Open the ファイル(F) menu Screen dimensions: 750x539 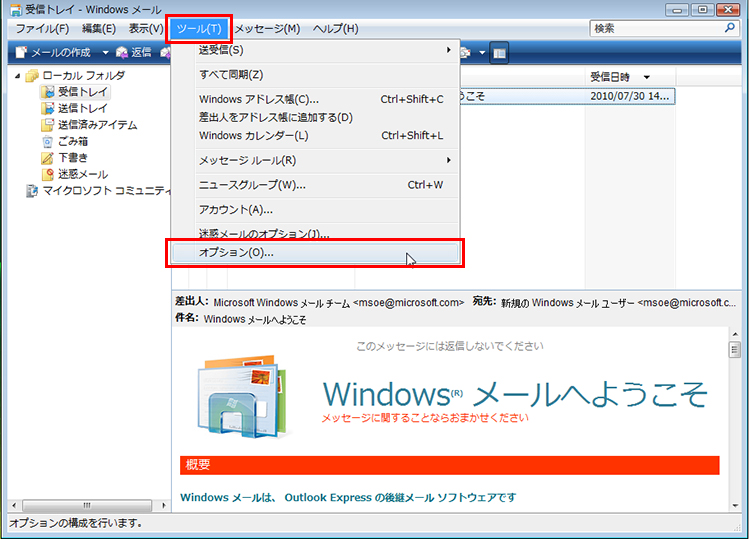point(42,29)
